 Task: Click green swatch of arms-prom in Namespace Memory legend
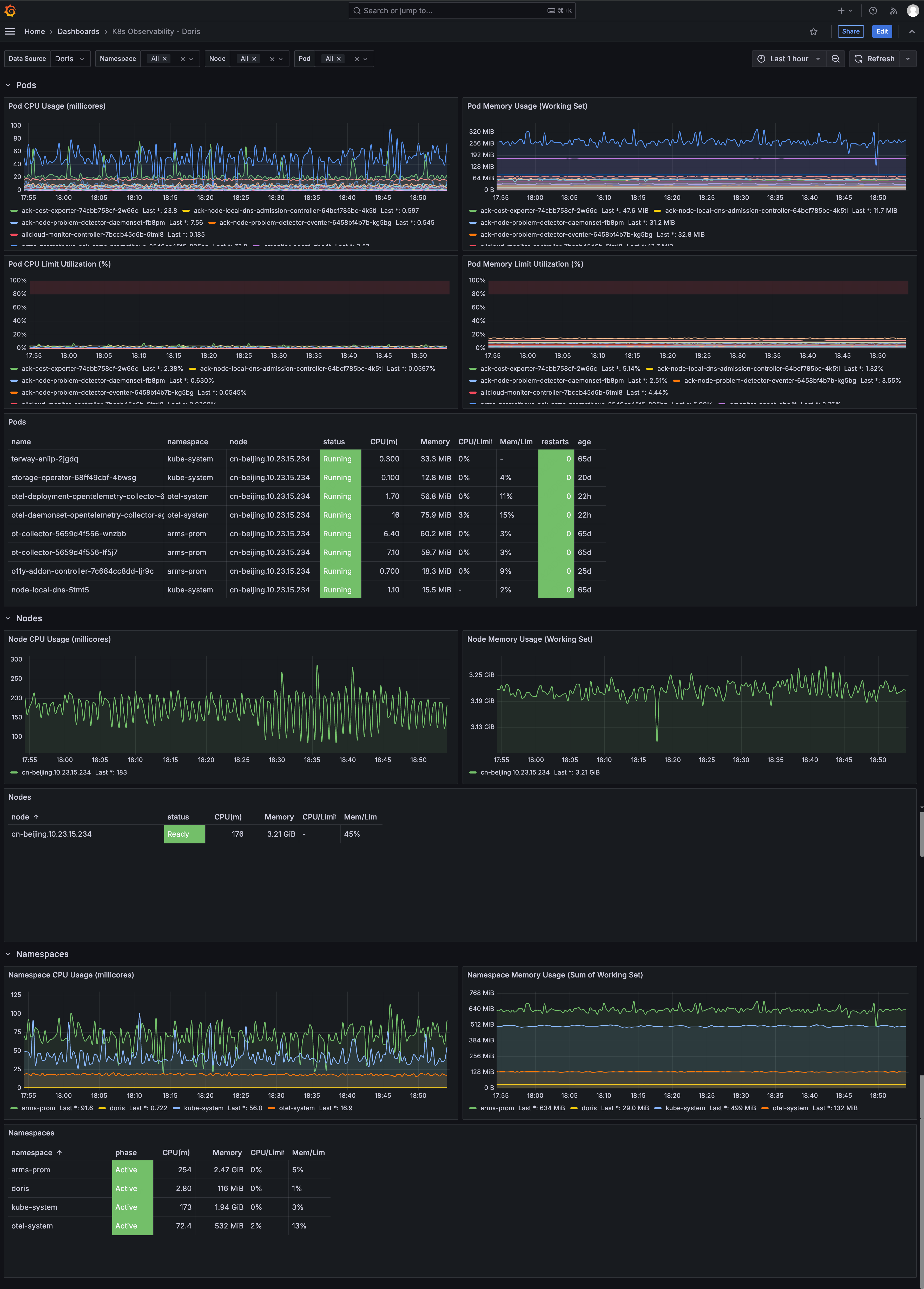point(473,1108)
